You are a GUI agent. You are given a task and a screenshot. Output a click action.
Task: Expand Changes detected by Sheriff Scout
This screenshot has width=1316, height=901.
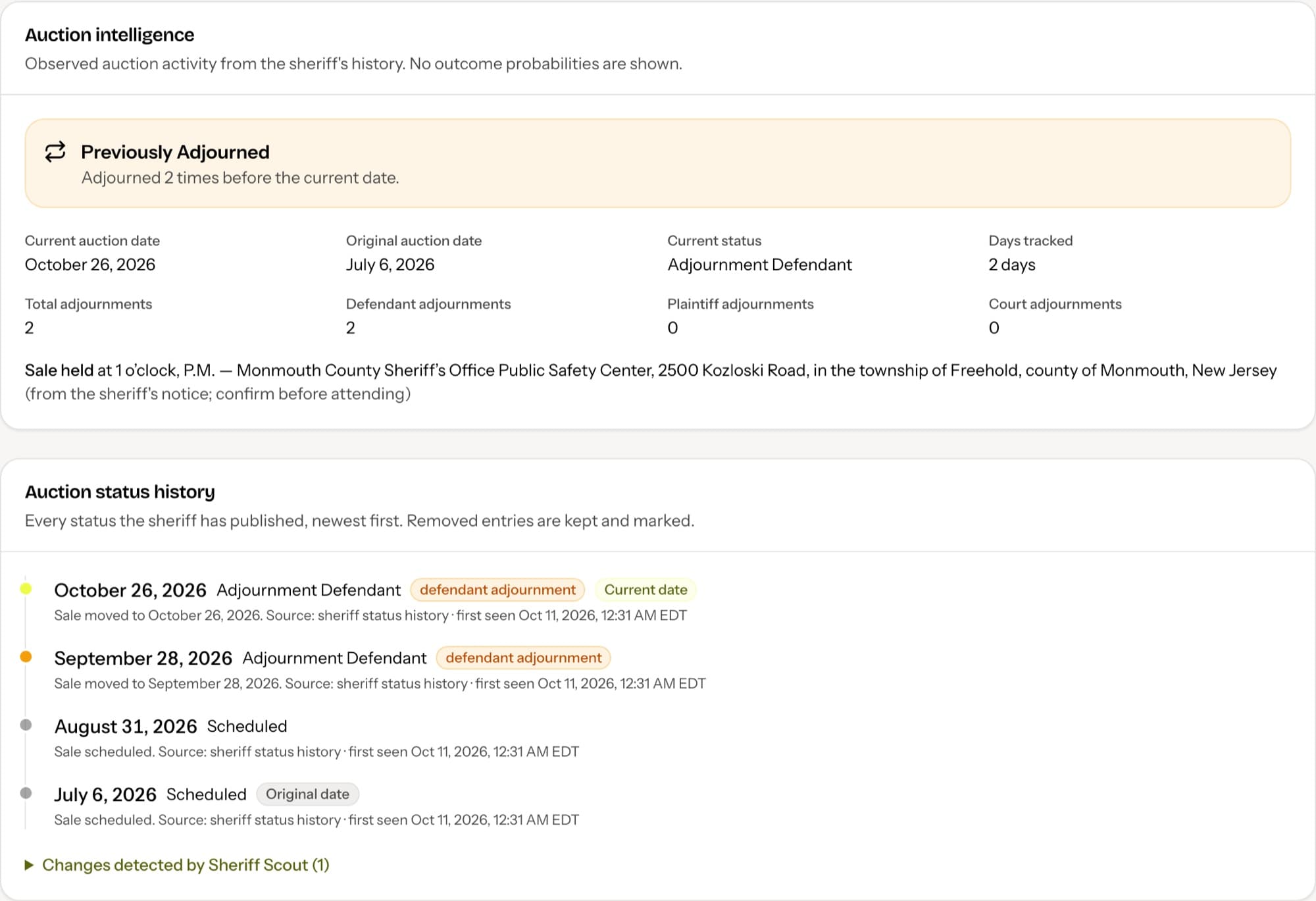177,865
